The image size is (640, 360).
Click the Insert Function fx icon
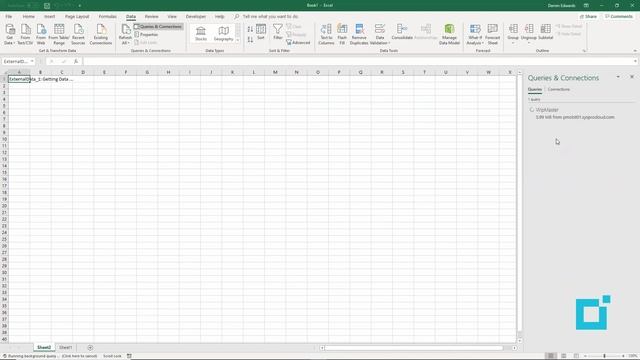[x=76, y=61]
